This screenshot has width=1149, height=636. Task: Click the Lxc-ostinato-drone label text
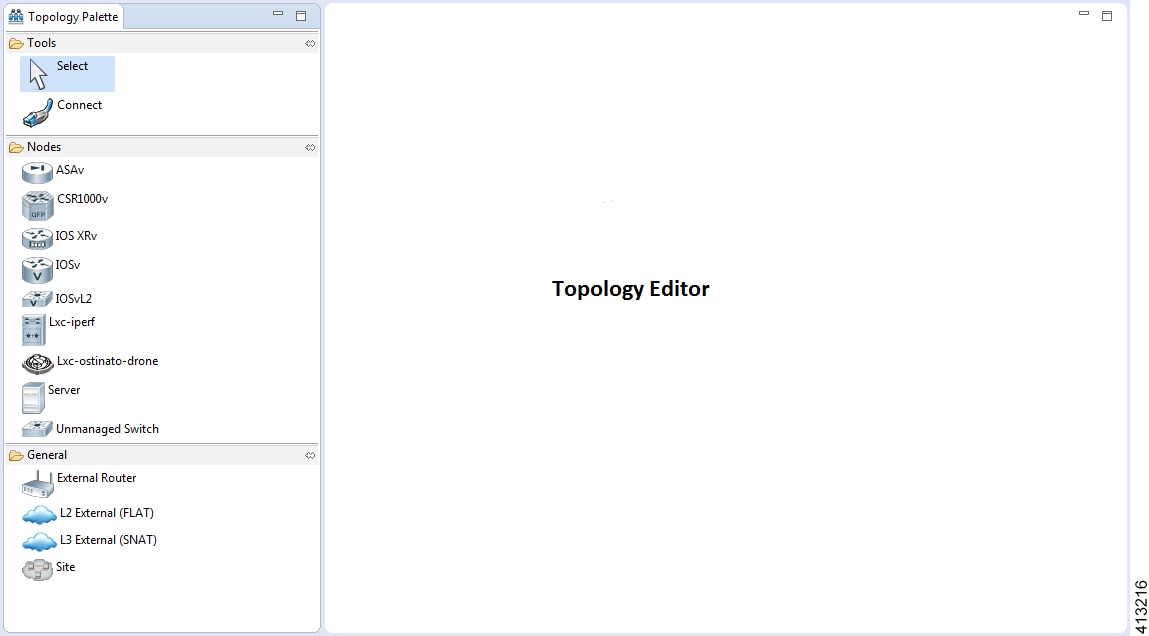[x=107, y=361]
